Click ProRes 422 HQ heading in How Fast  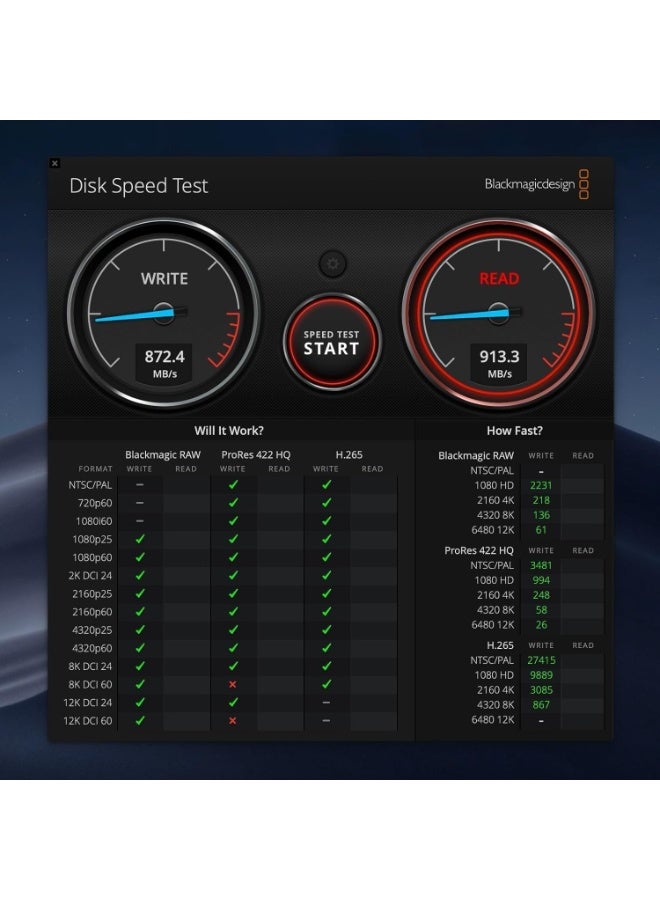click(x=479, y=550)
